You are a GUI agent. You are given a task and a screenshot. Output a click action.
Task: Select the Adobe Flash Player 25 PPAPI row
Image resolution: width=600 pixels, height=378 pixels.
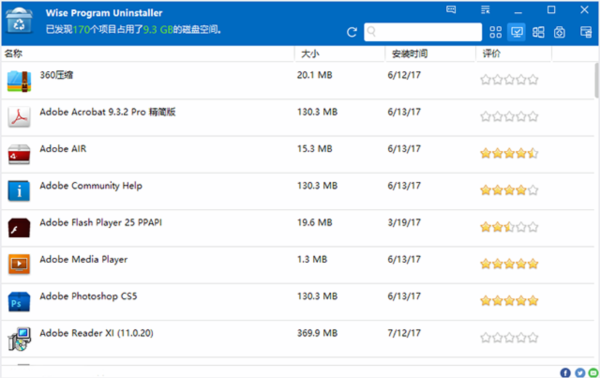coord(298,228)
